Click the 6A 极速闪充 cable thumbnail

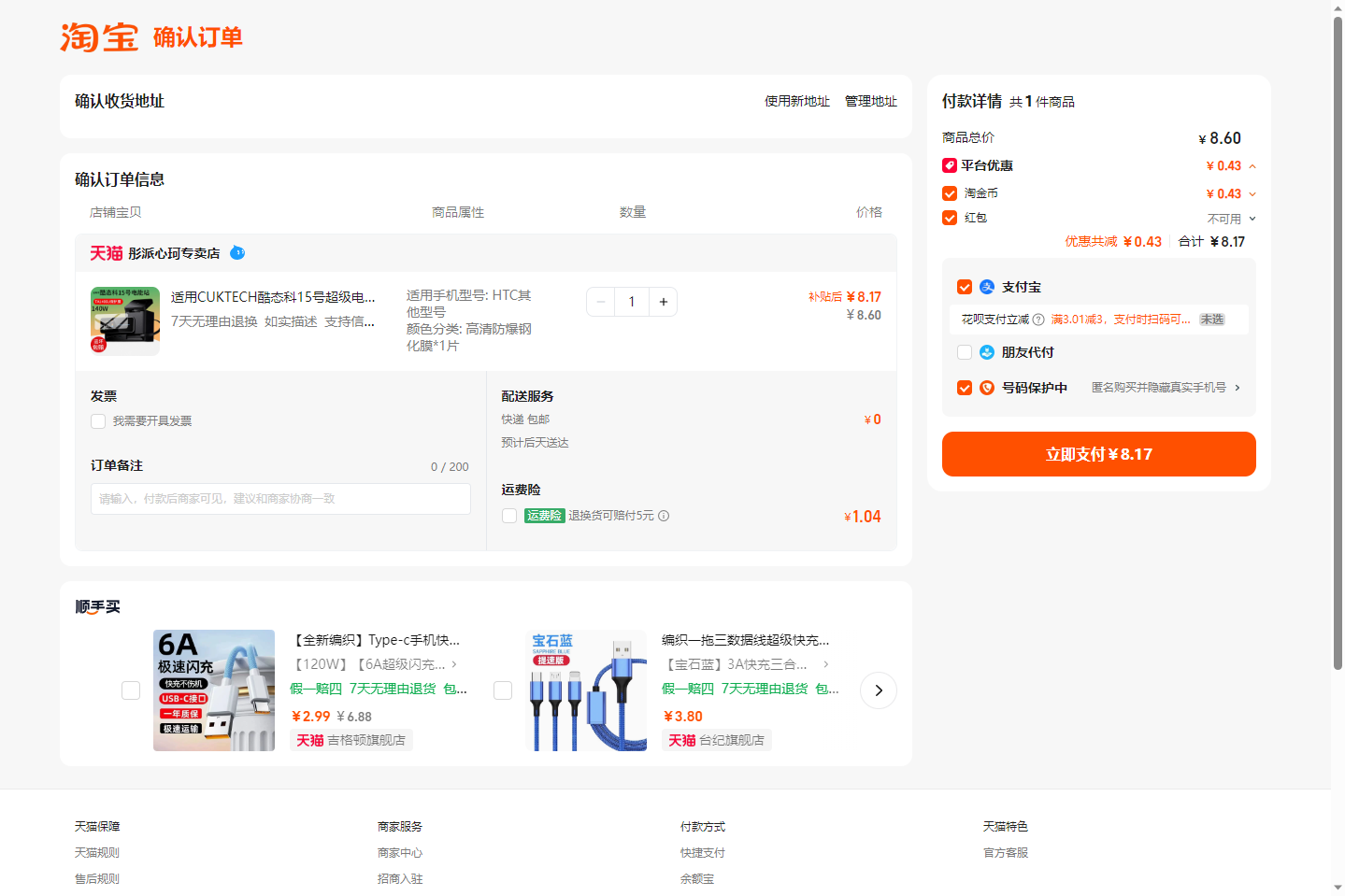[214, 690]
